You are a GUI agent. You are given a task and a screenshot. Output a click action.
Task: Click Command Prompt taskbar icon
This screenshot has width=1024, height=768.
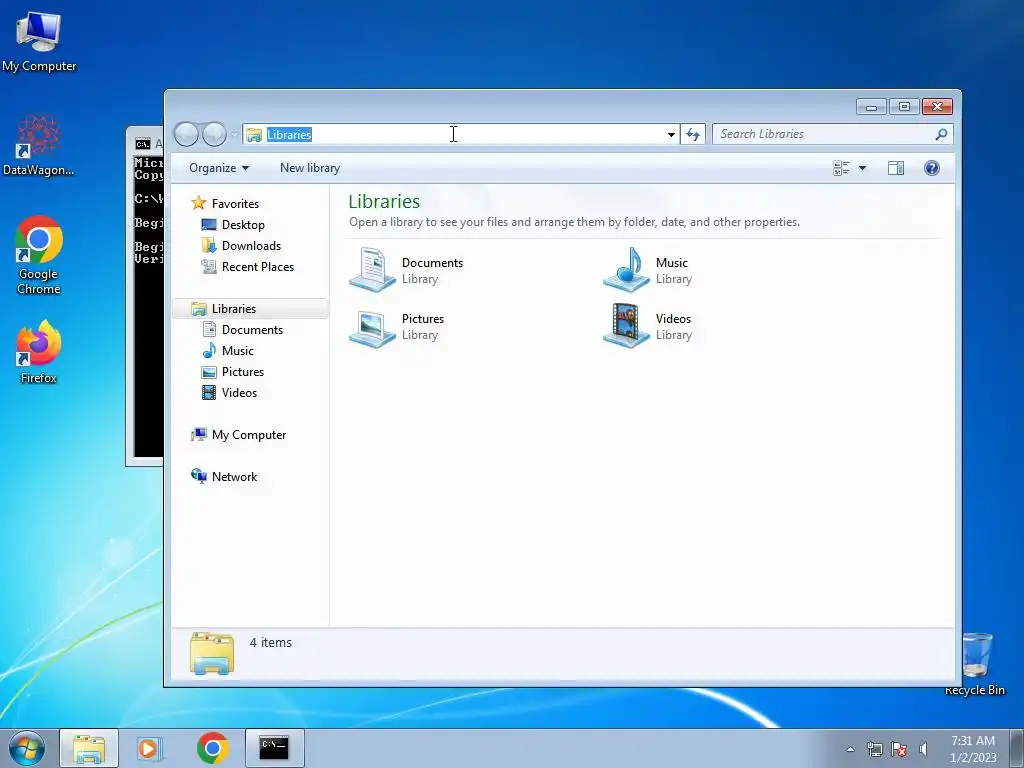coord(274,748)
